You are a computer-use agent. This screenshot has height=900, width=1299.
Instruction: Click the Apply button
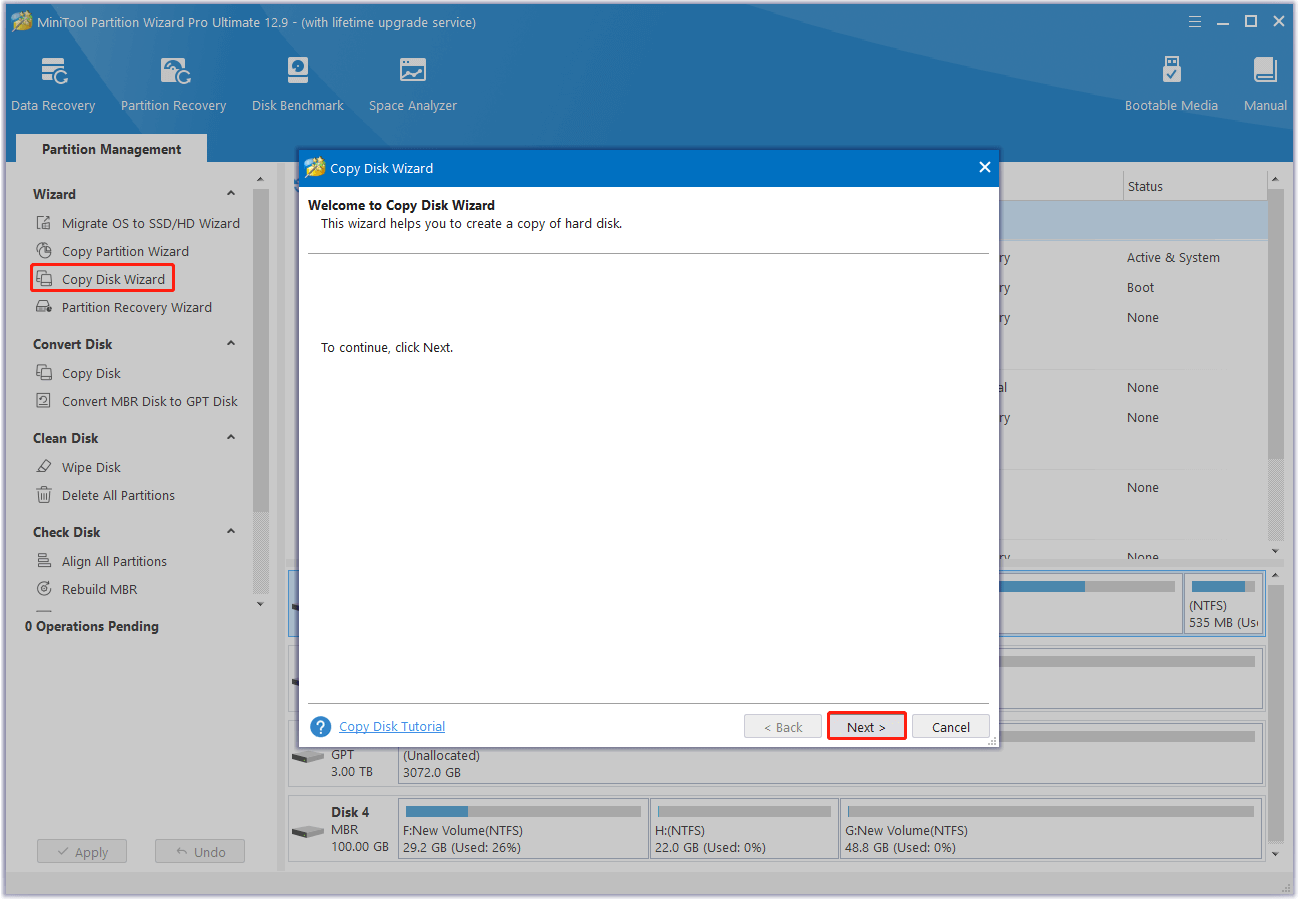(82, 852)
